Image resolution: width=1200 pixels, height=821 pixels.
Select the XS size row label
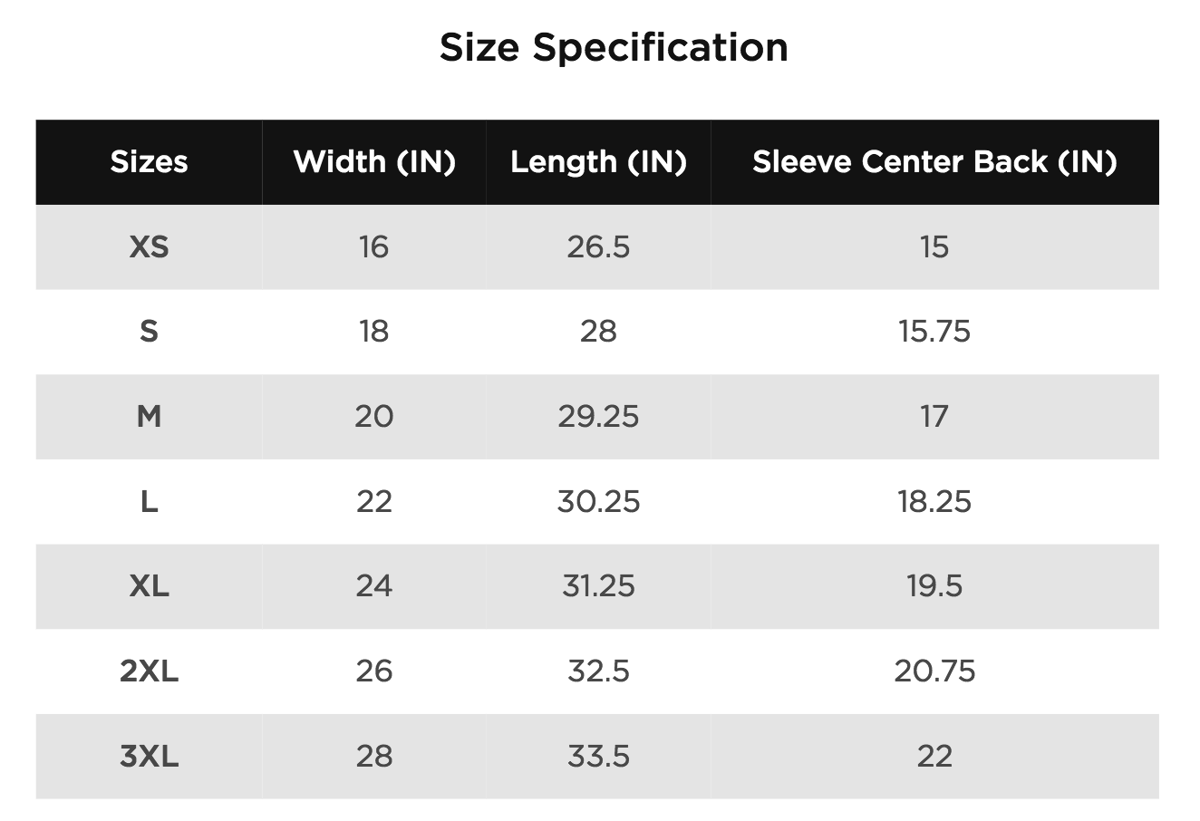coord(149,247)
